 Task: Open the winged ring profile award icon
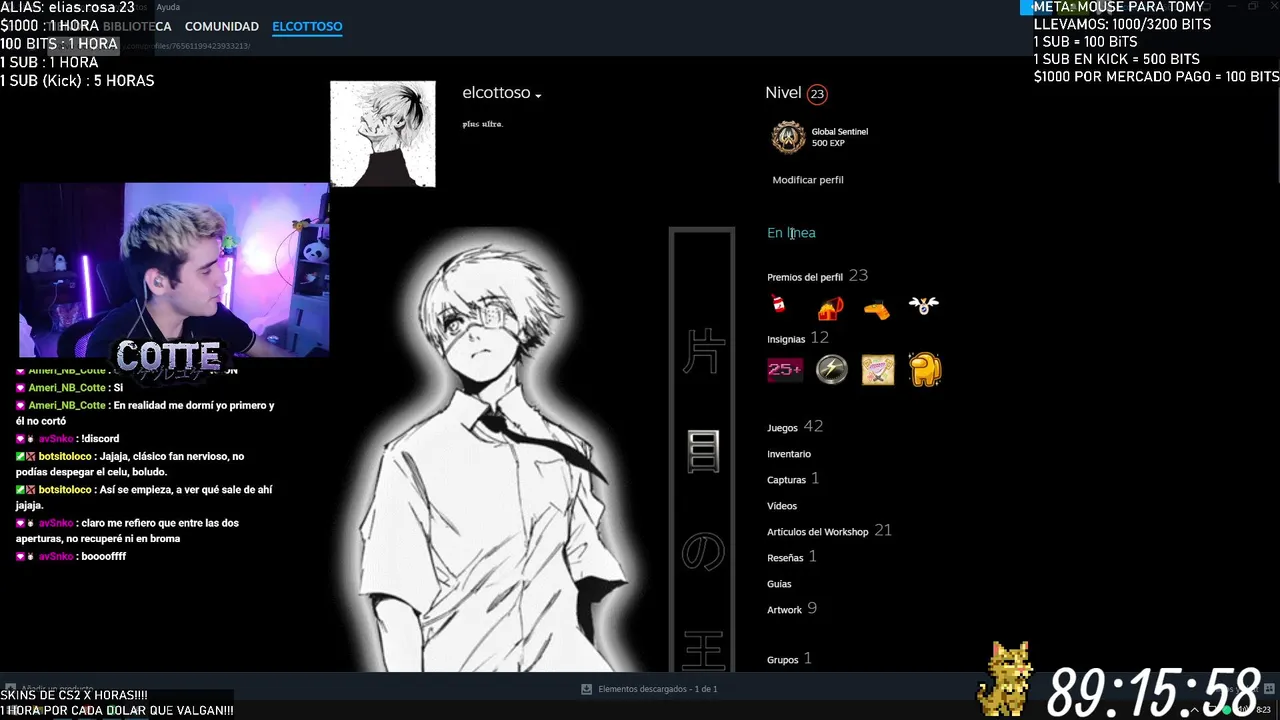[924, 305]
